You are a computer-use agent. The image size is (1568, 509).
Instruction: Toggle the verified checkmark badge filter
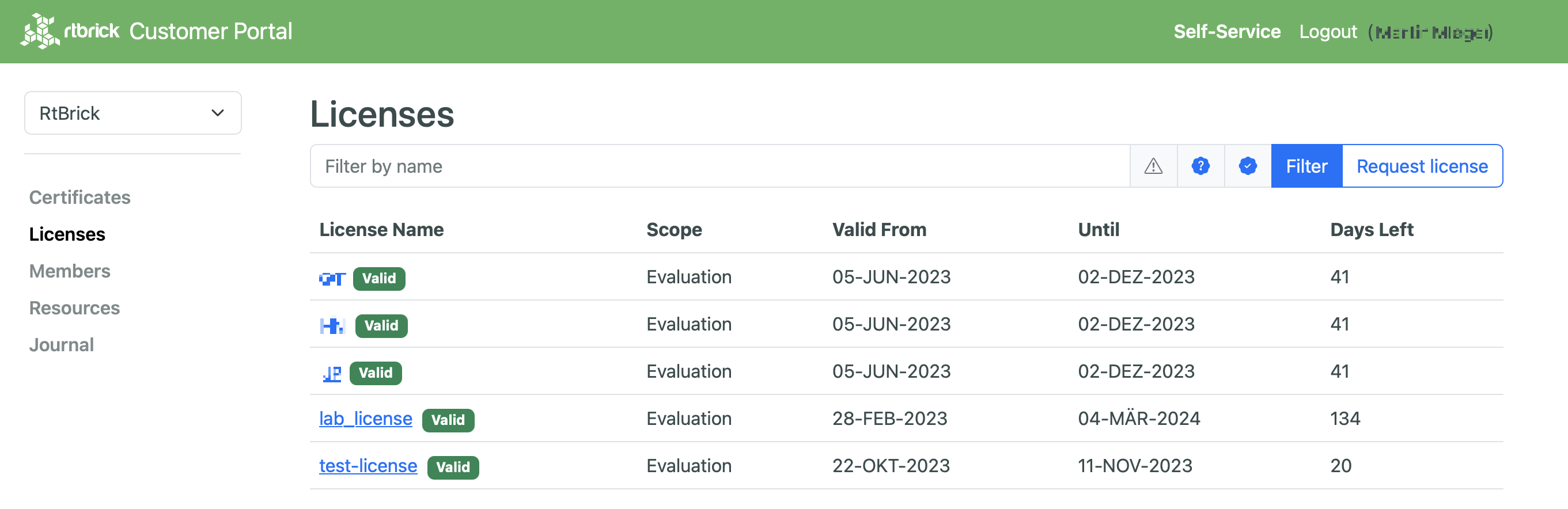[x=1247, y=165]
